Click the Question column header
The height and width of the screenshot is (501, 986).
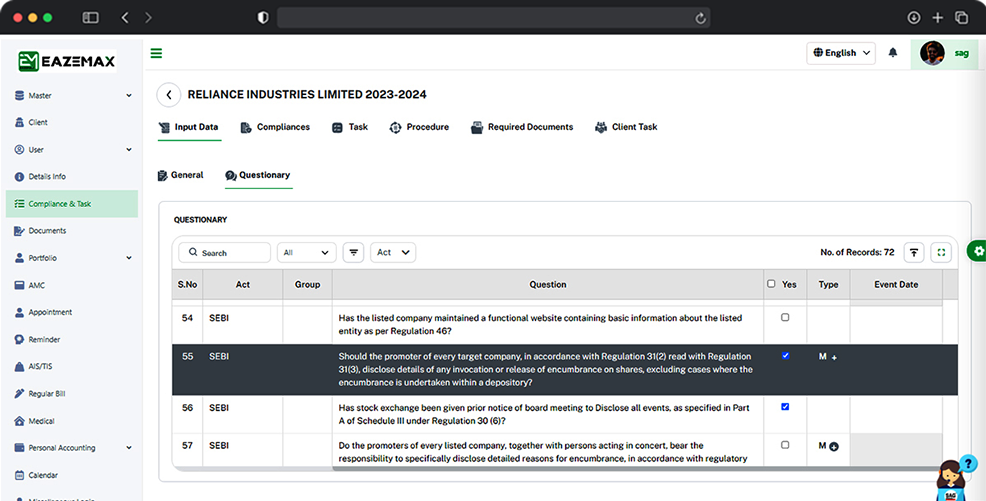click(x=548, y=285)
